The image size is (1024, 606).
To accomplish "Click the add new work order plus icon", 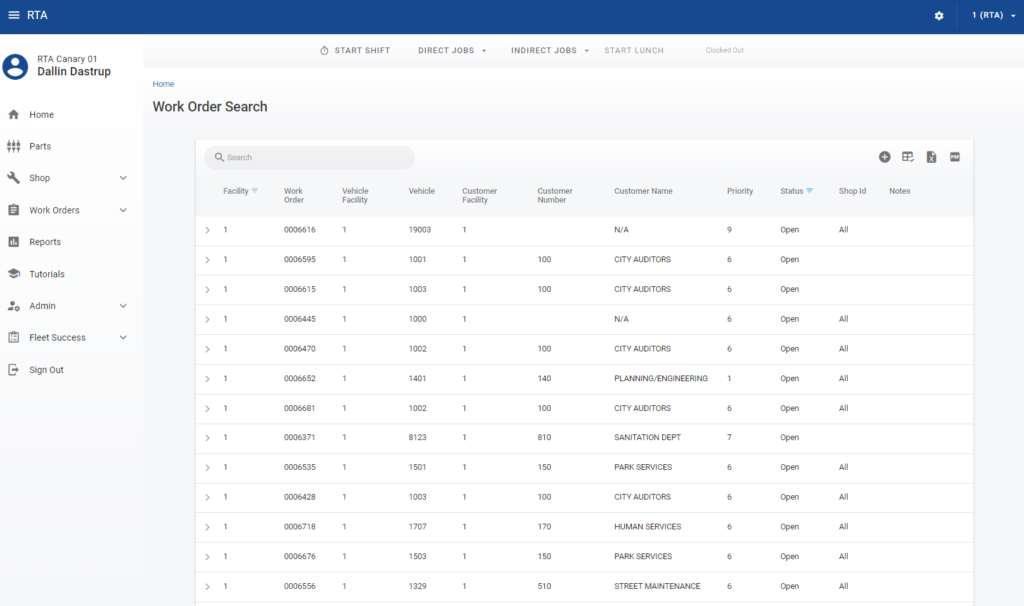I will 884,157.
